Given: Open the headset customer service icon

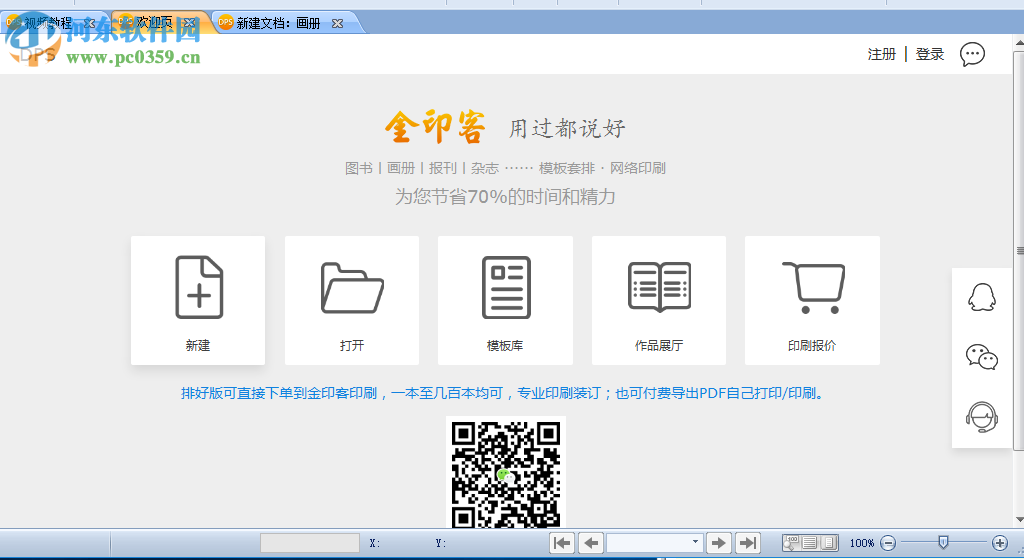Looking at the screenshot, I should click(982, 417).
